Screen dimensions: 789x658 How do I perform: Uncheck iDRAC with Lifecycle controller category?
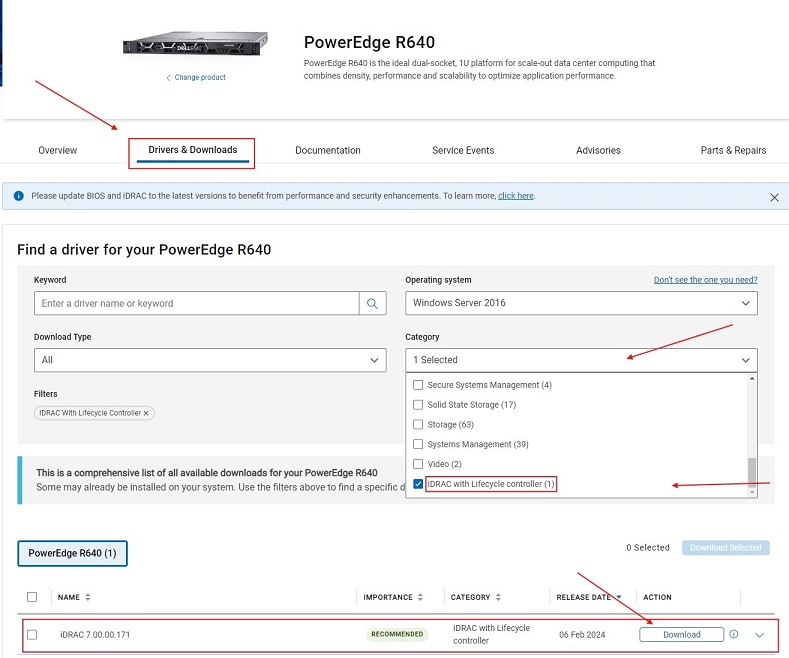point(418,484)
